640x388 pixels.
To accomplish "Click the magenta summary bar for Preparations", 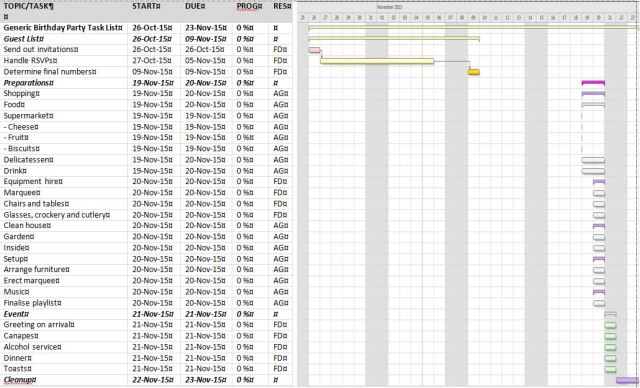I will (593, 83).
